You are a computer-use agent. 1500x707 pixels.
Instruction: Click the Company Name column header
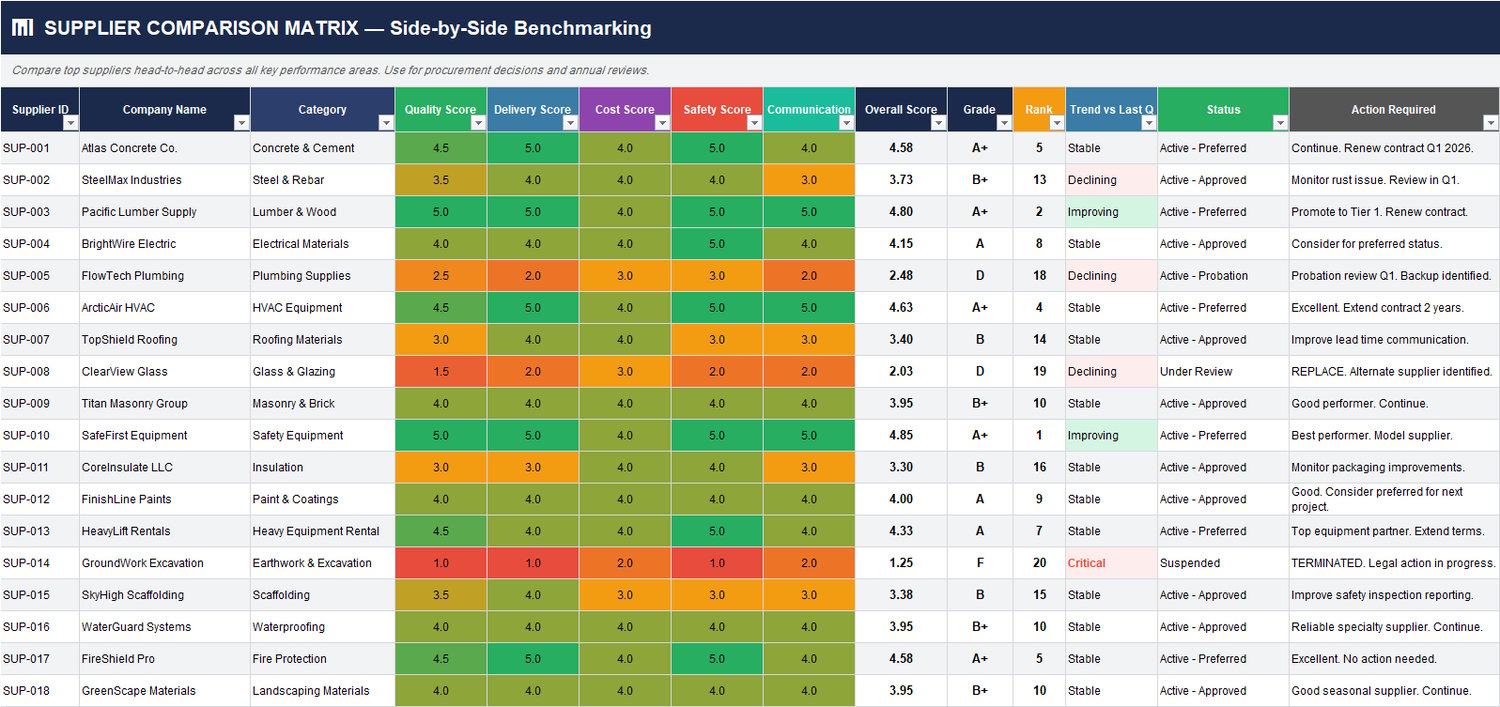(165, 110)
